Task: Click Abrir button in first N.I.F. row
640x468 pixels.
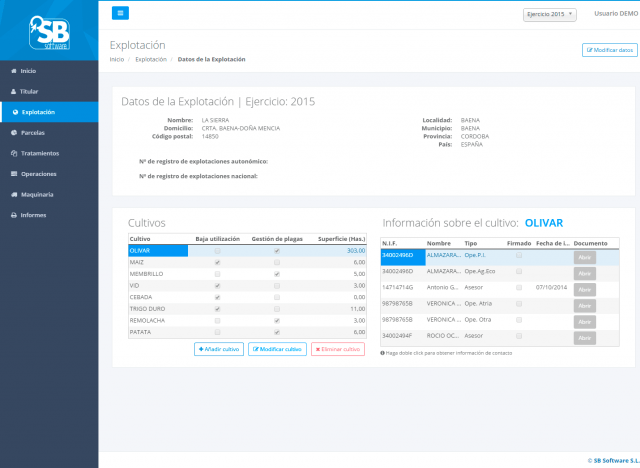Action: pos(585,257)
